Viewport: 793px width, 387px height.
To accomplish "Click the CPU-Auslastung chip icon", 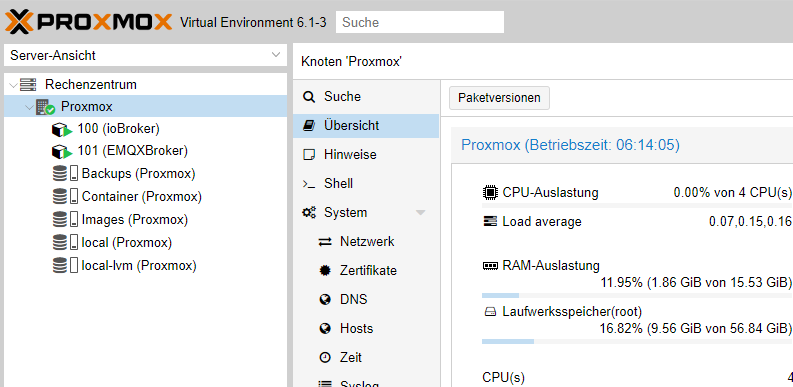I will point(490,193).
